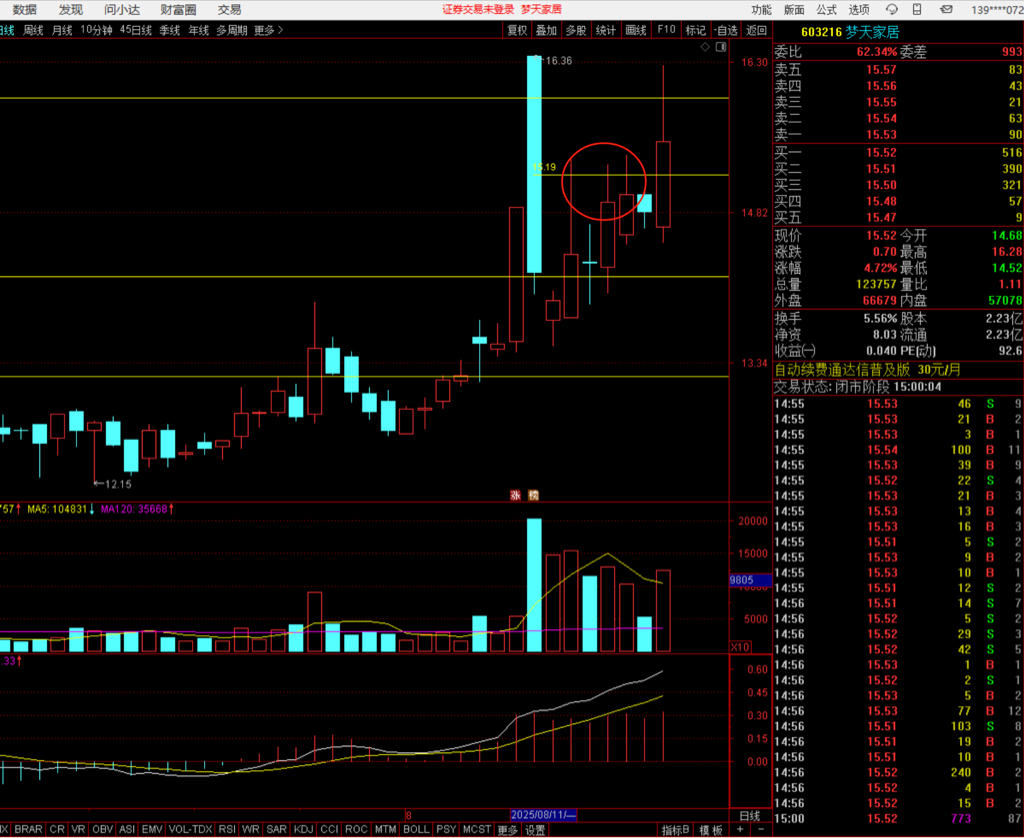Open the 指标B indicator dropdown
This screenshot has width=1024, height=838.
[x=676, y=830]
